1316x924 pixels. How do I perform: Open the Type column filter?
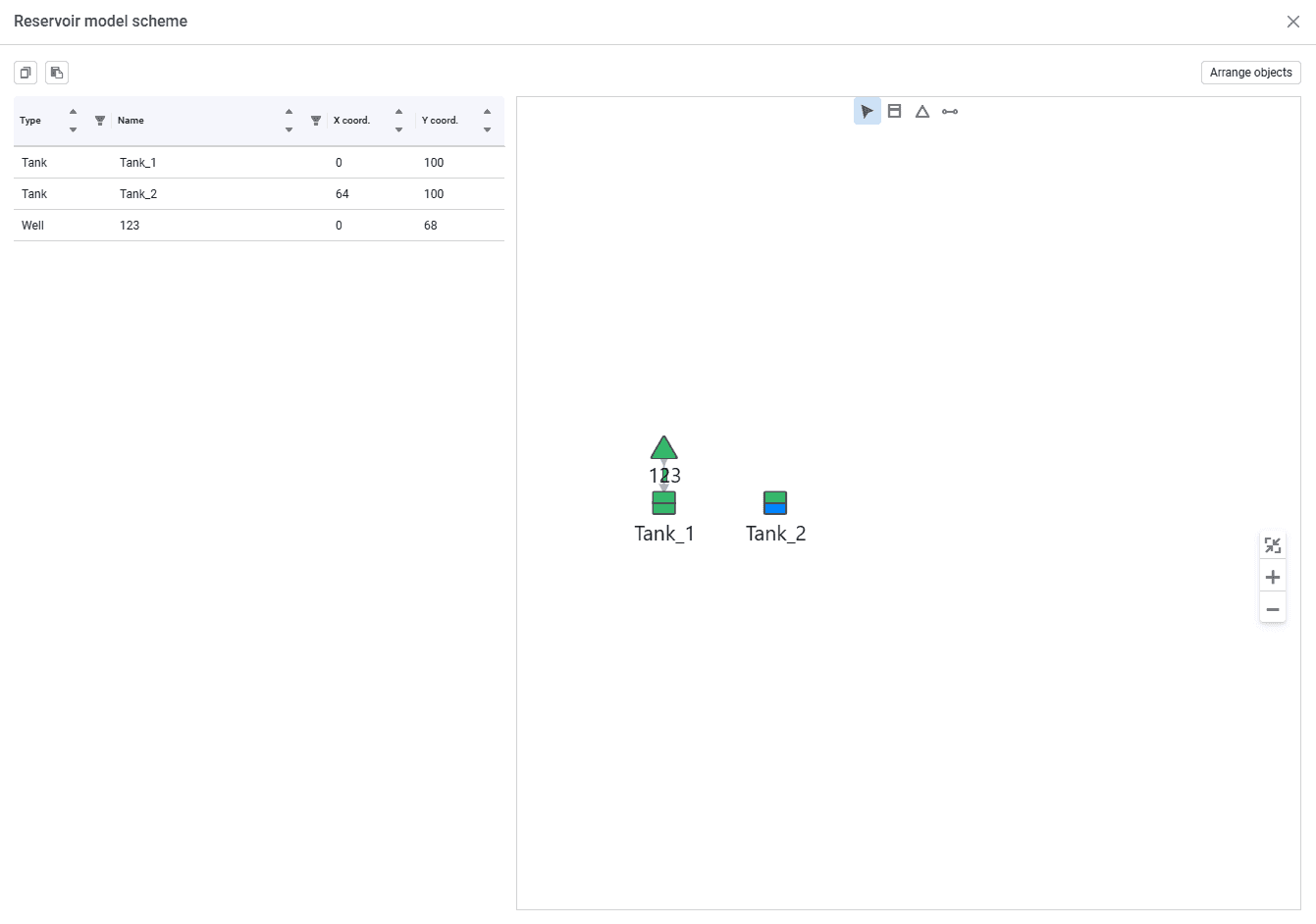[100, 121]
